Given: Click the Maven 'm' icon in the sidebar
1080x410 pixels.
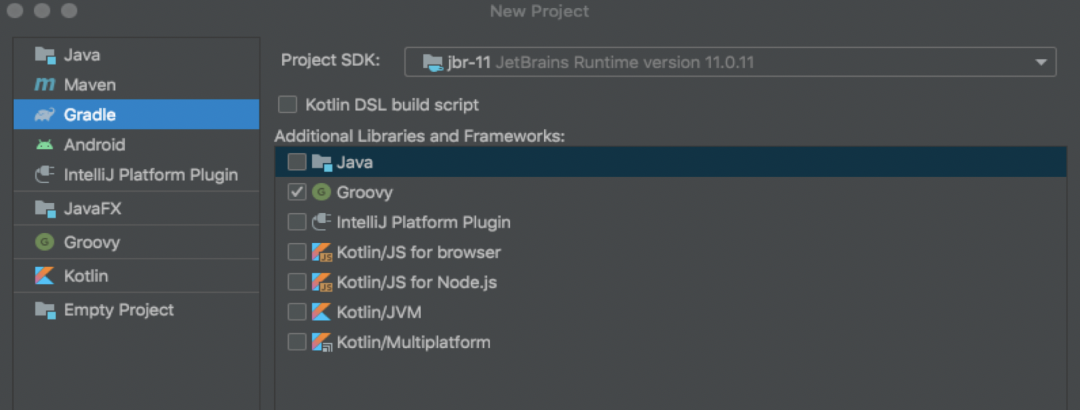Looking at the screenshot, I should pos(45,85).
